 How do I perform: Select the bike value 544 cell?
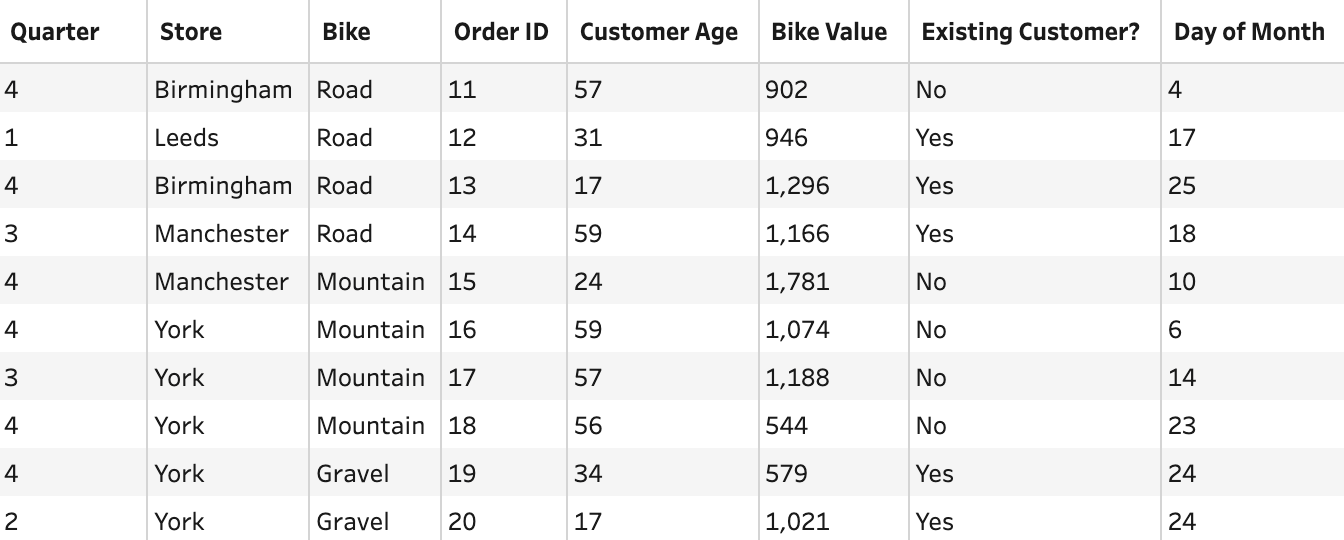coord(786,426)
